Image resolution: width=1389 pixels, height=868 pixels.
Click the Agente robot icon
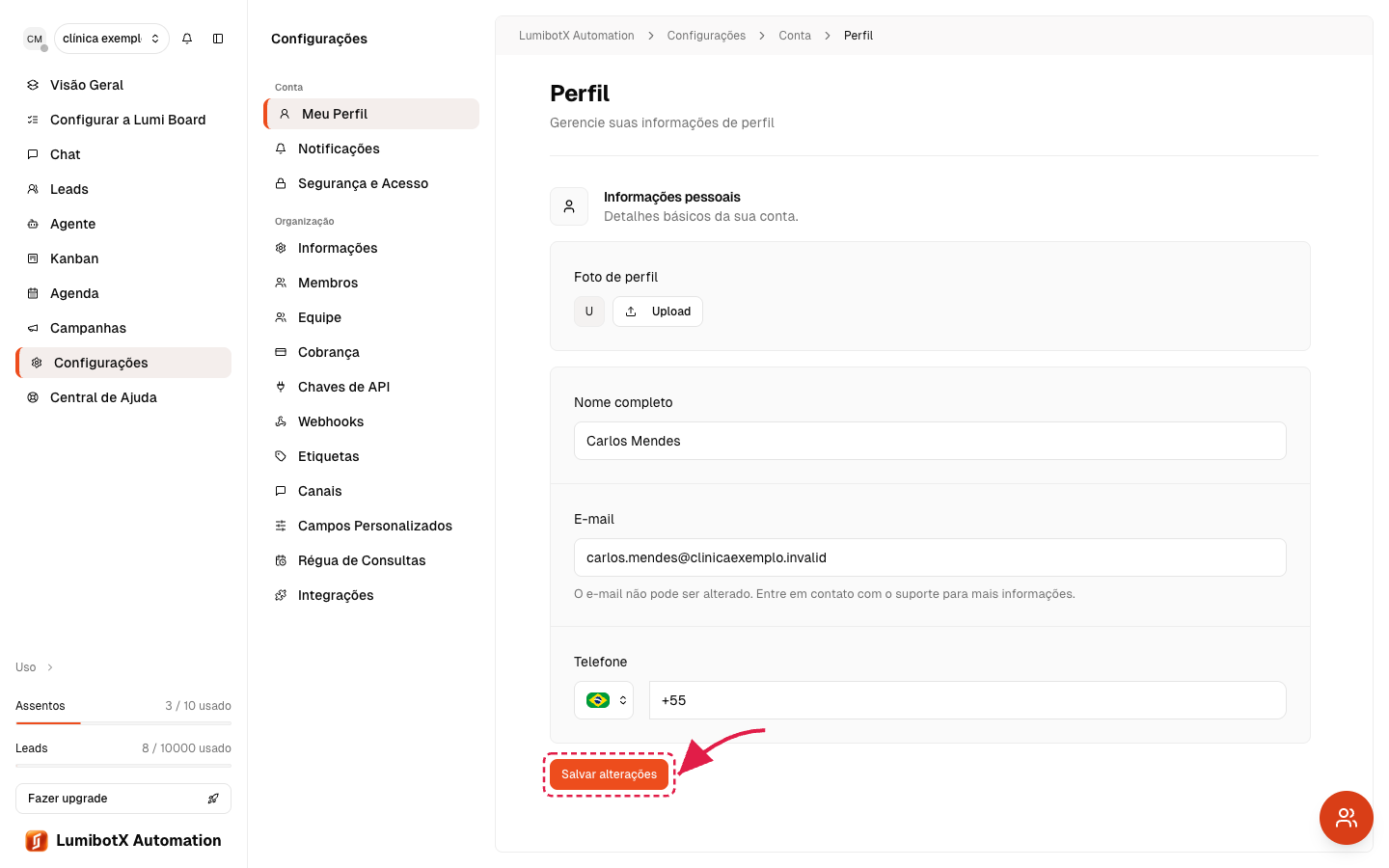click(x=33, y=224)
